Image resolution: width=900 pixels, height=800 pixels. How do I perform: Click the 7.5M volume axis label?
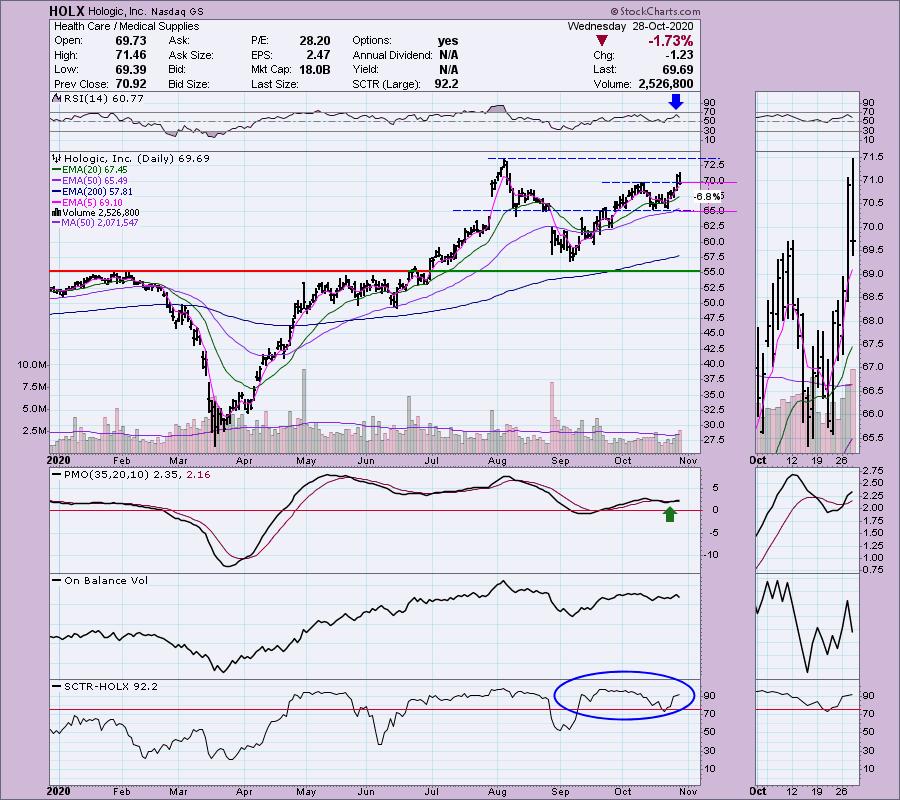(x=35, y=387)
